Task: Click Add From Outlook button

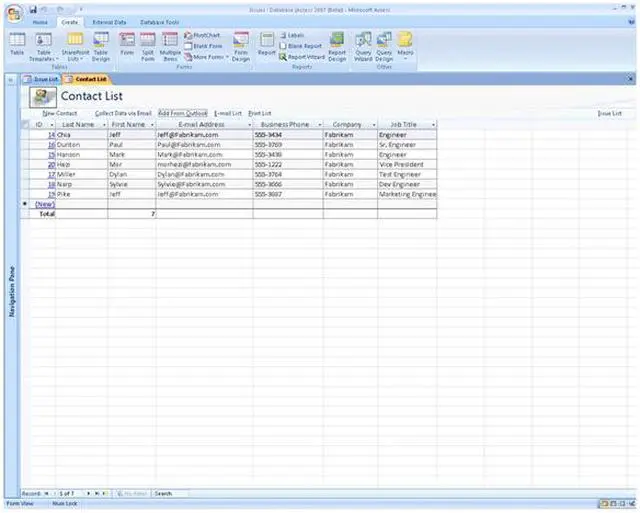Action: tap(183, 114)
